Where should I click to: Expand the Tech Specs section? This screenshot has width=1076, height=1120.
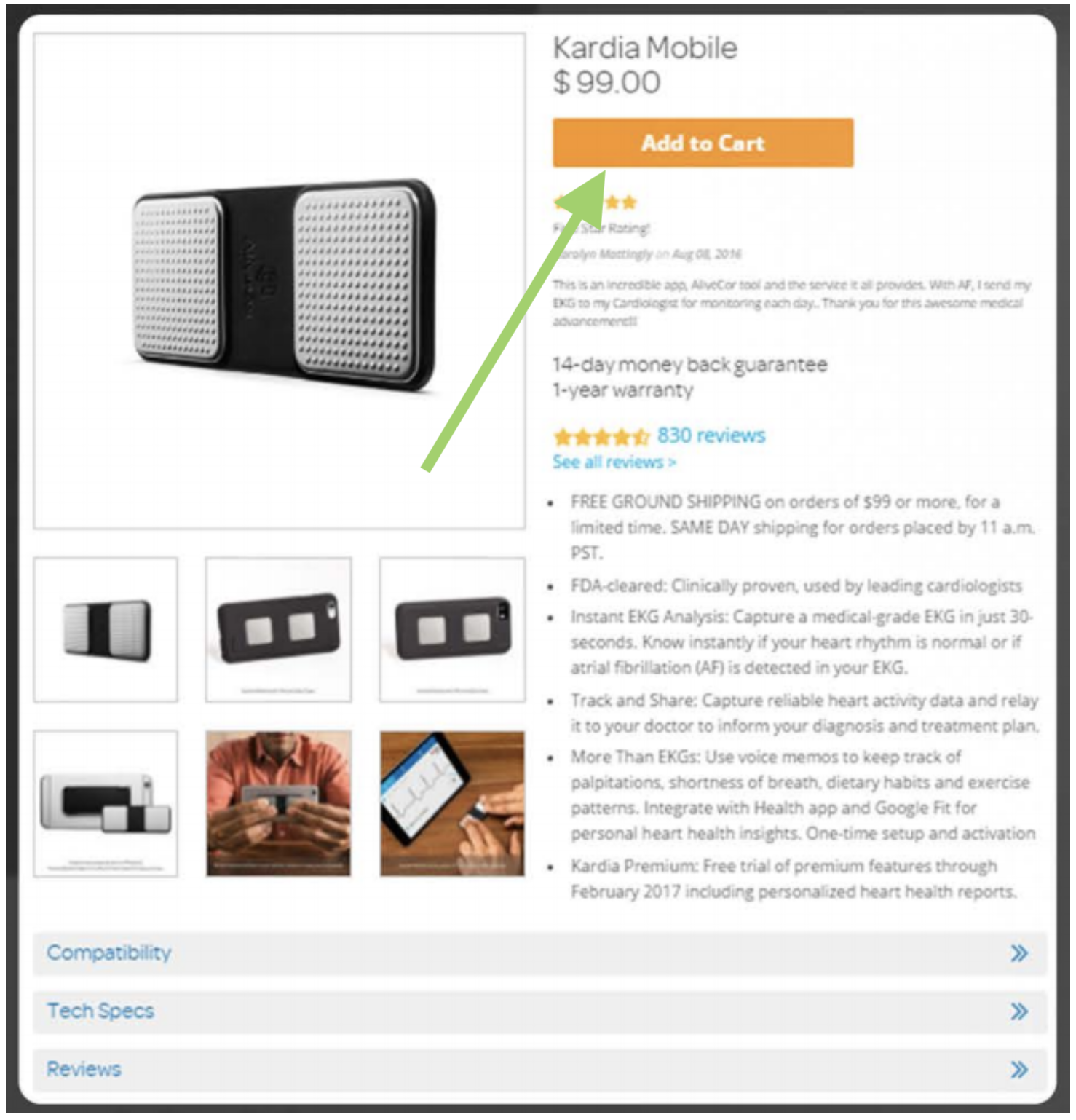click(x=539, y=1011)
